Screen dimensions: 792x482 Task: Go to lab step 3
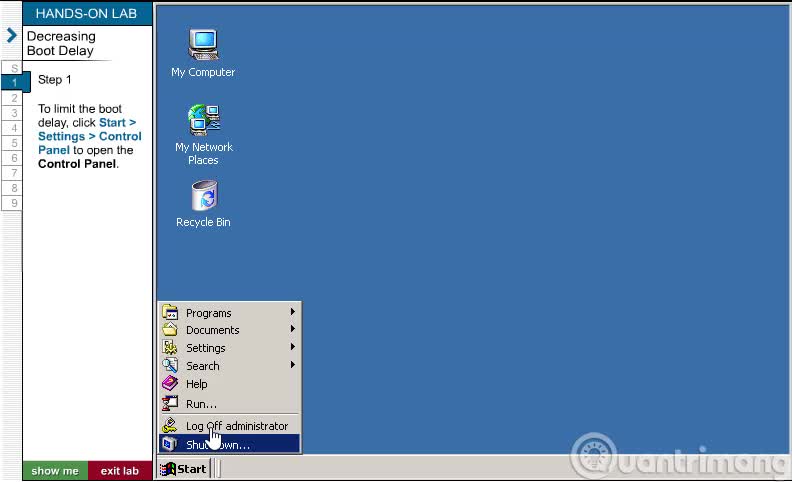click(14, 113)
